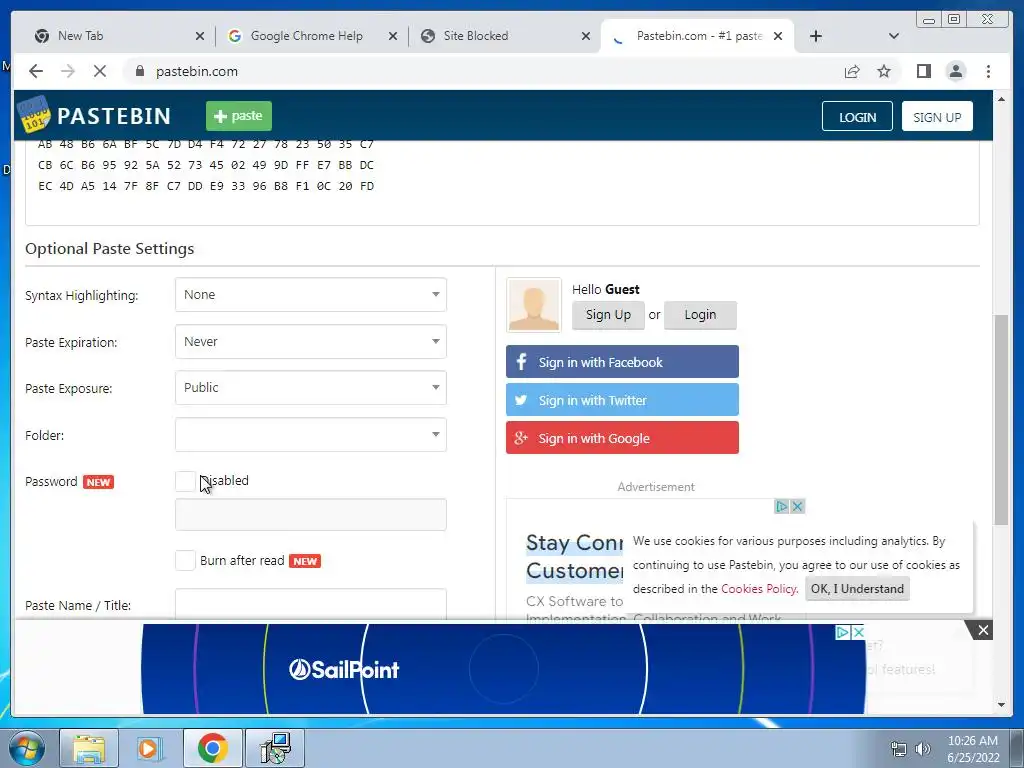
Task: Share this page using the share icon
Action: point(852,71)
